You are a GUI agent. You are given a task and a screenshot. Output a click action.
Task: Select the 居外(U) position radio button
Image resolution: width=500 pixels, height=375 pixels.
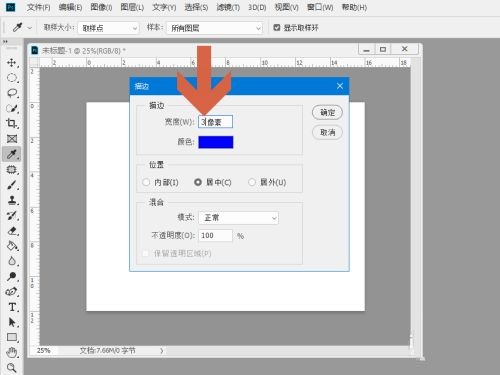[252, 182]
